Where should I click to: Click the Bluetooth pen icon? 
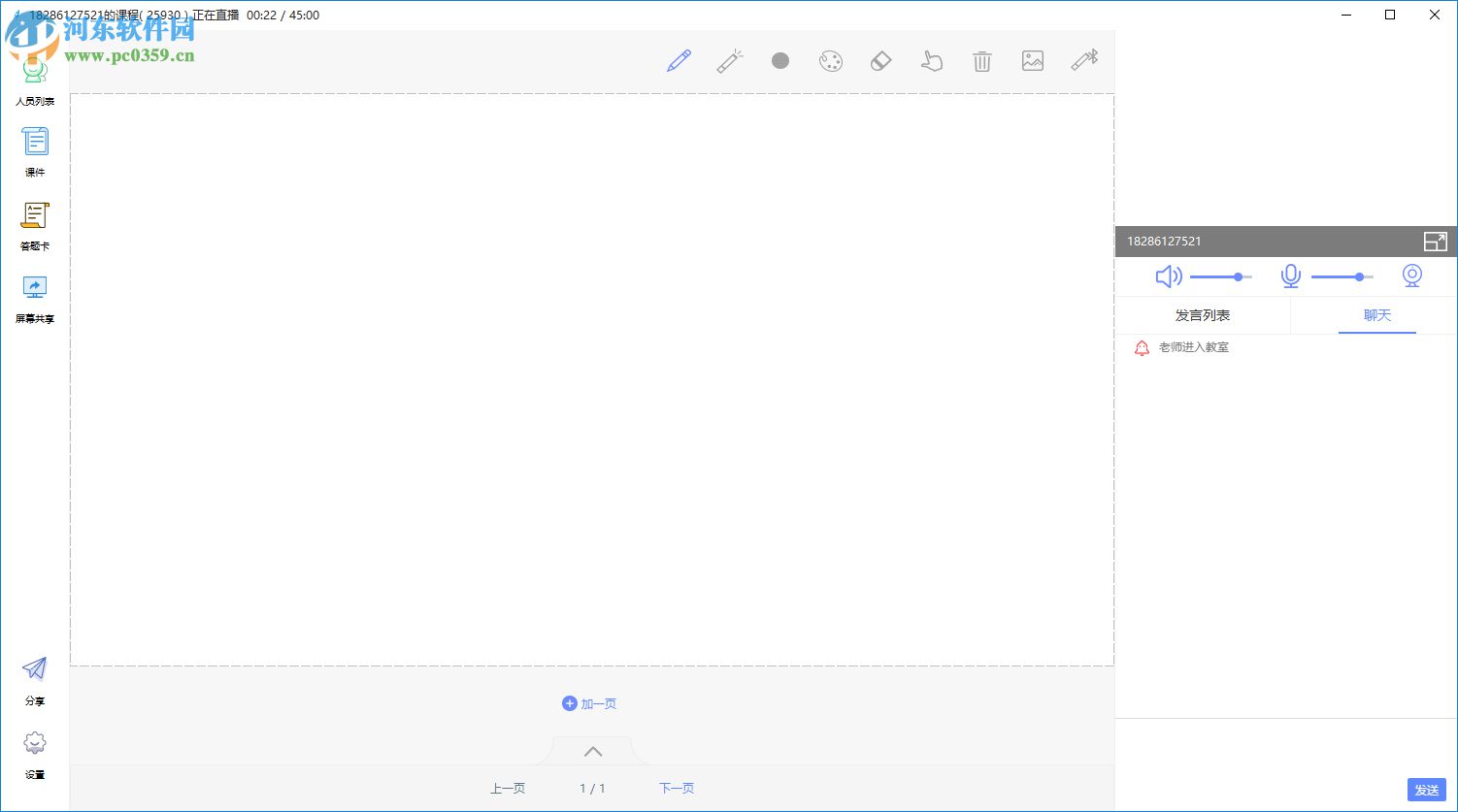1084,60
